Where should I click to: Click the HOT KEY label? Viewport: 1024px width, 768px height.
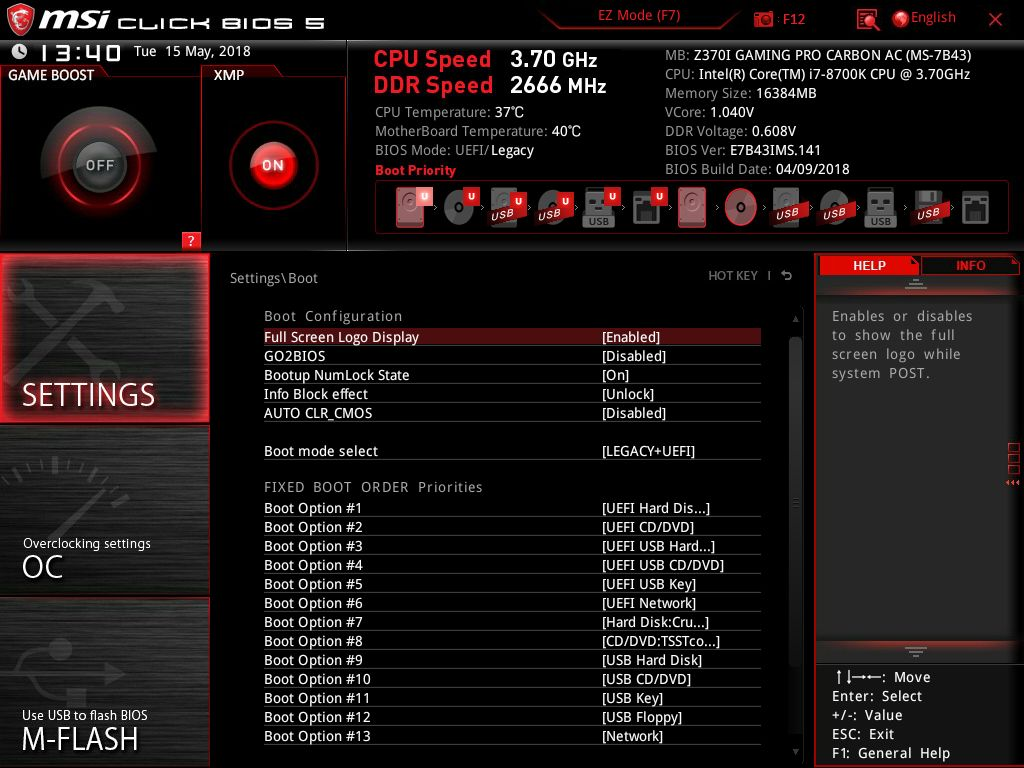point(733,276)
